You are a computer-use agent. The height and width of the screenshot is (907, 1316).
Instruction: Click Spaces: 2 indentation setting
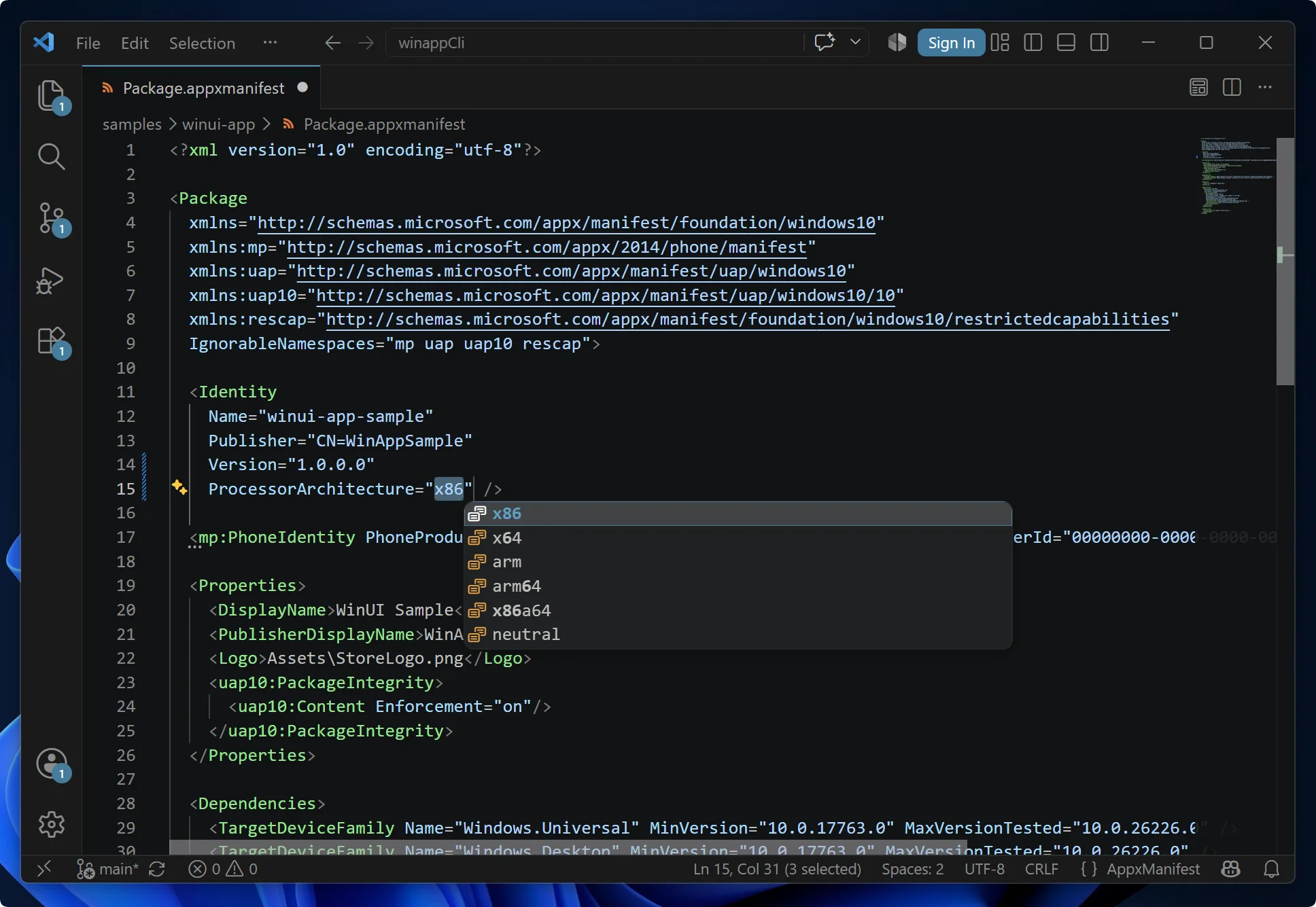pos(912,869)
